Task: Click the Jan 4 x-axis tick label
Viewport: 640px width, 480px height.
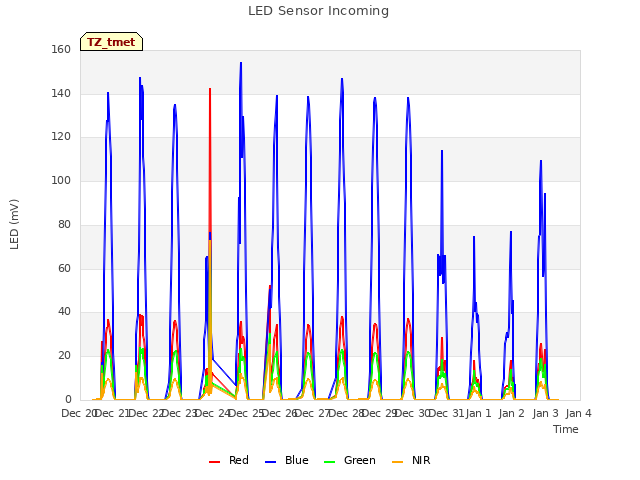Action: click(579, 413)
